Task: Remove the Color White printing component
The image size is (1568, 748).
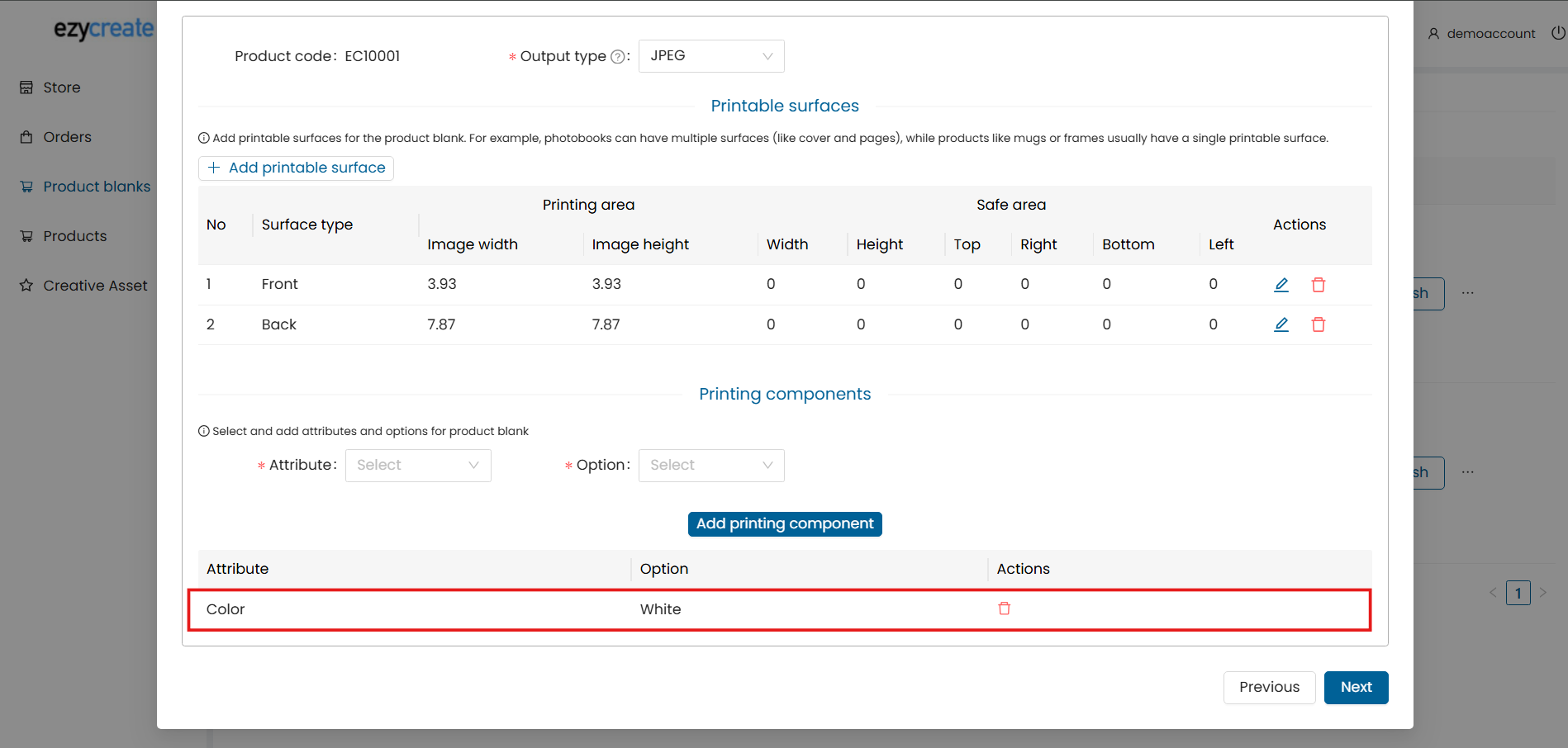Action: click(x=1005, y=608)
